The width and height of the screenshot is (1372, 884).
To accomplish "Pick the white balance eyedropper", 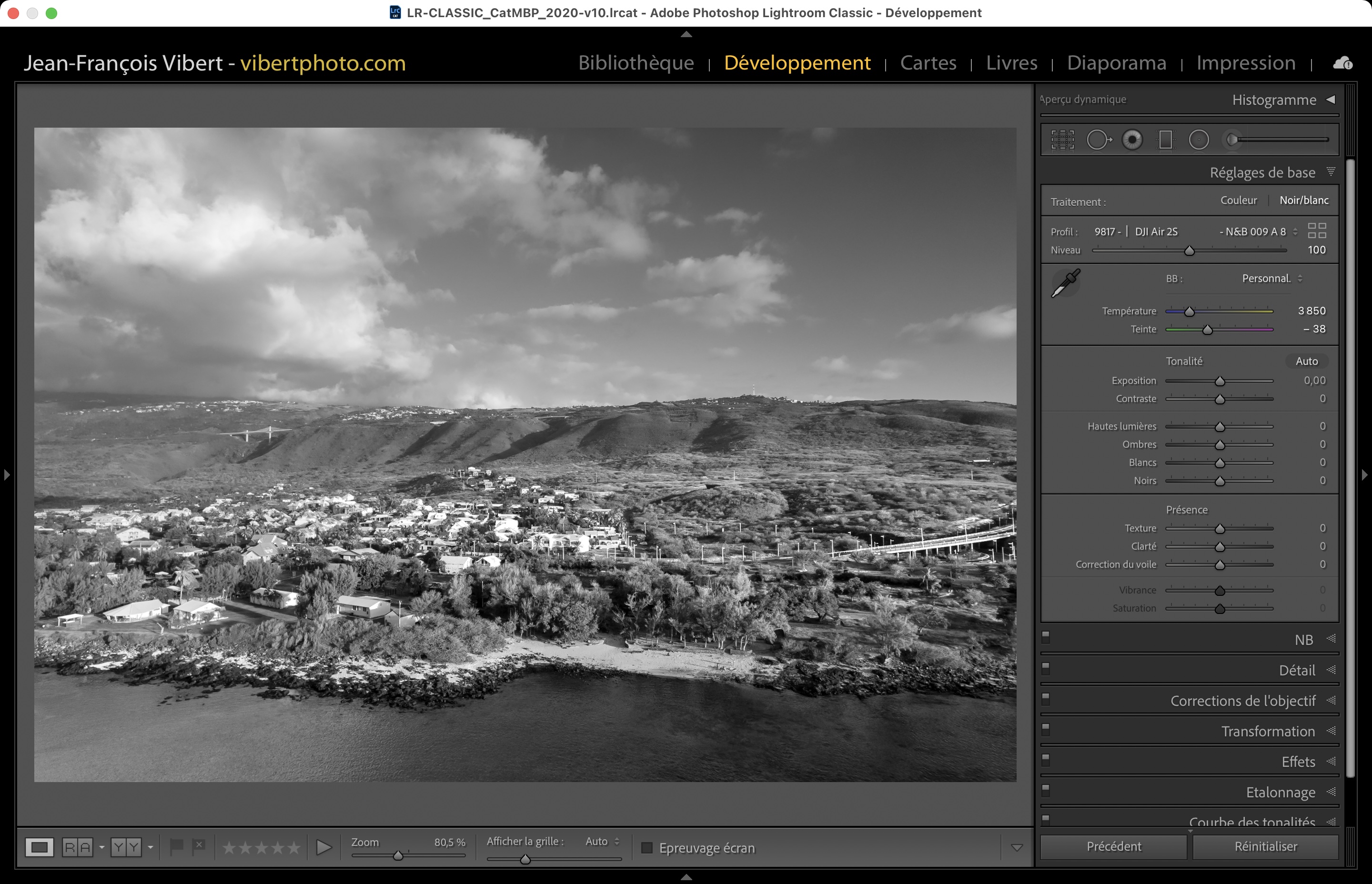I will click(1066, 283).
